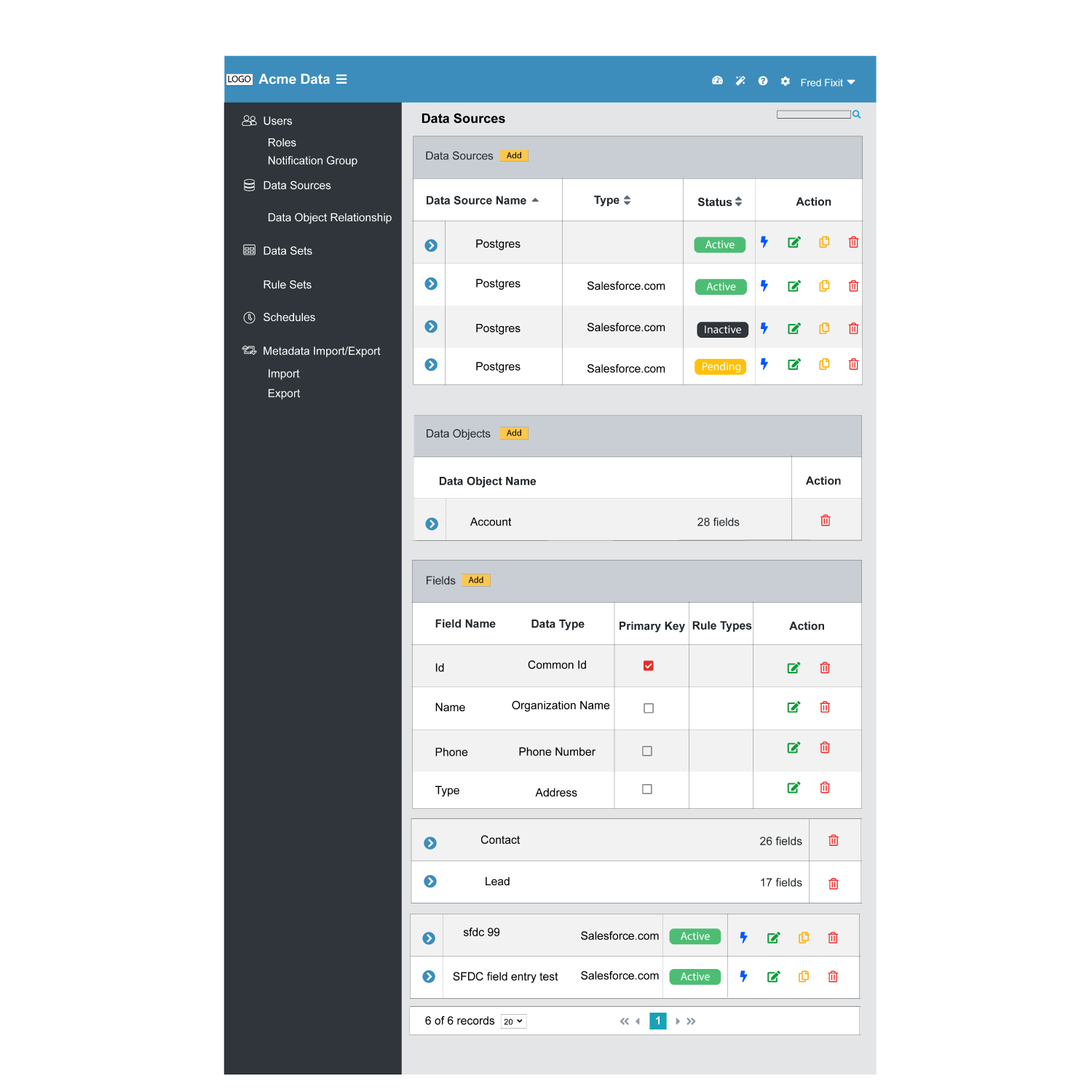
Task: Click bolt icon in Inactive Postgres row
Action: [x=764, y=328]
